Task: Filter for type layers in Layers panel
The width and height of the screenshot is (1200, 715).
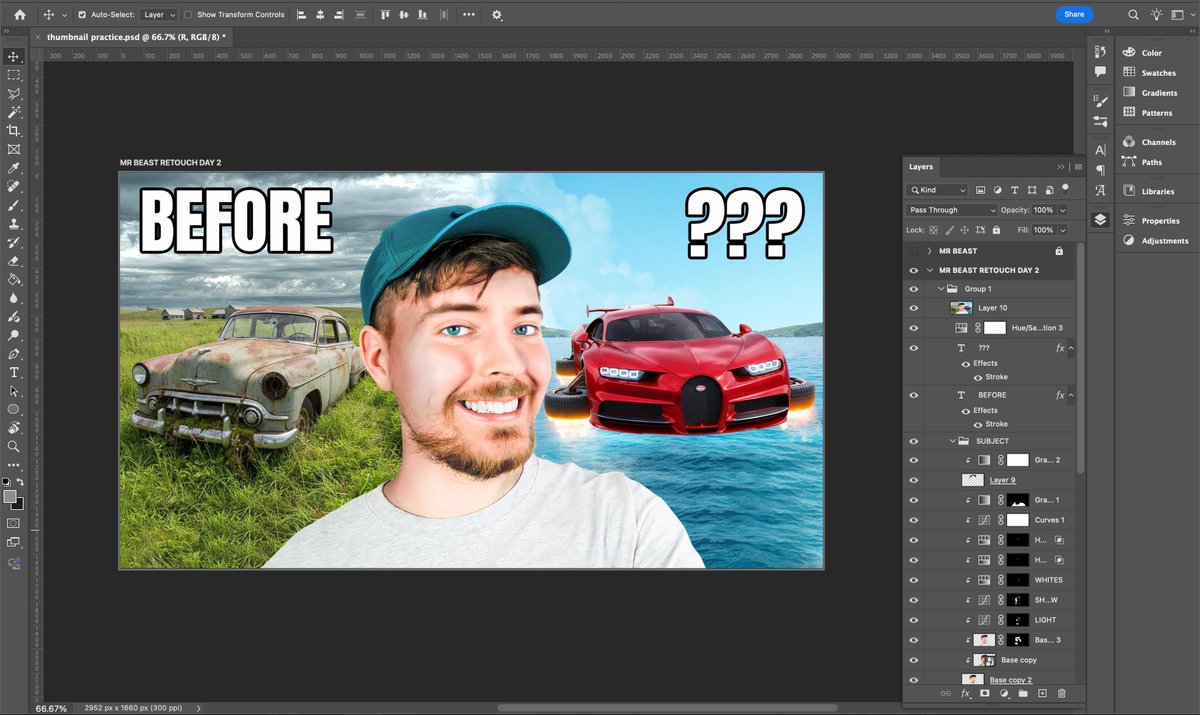Action: 1014,190
